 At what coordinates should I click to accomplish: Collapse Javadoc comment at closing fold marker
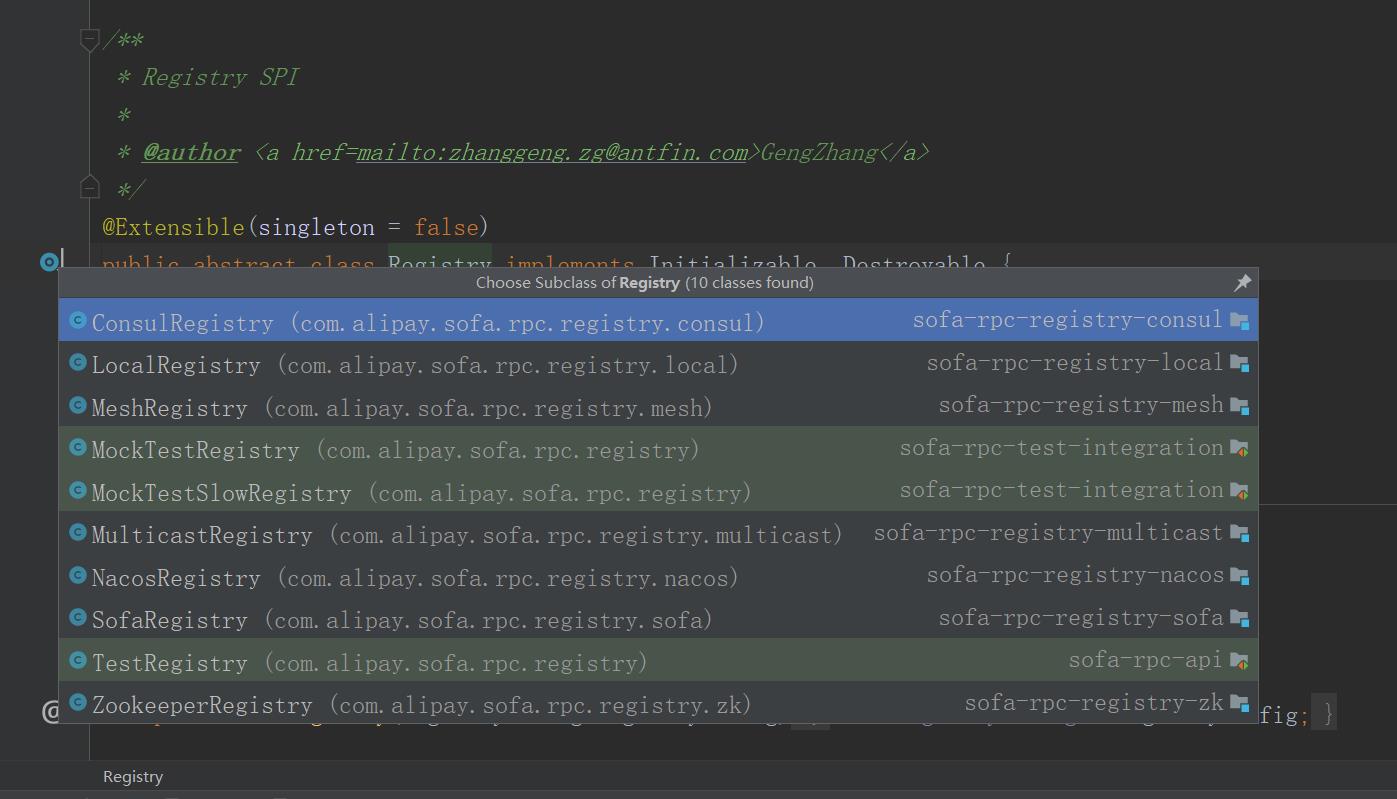(89, 187)
